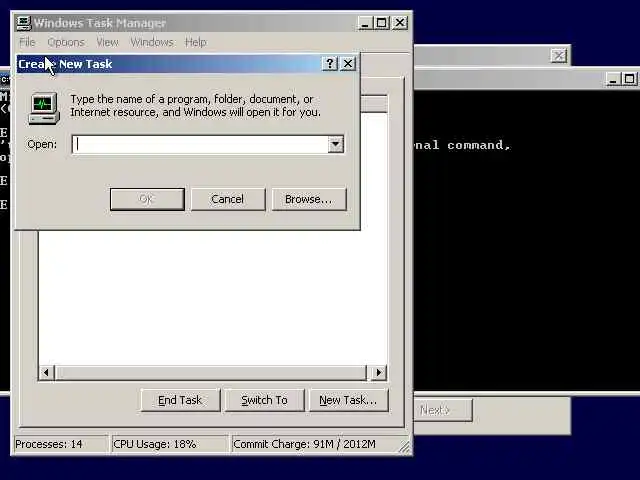Minimize the command prompt window on right

(612, 79)
